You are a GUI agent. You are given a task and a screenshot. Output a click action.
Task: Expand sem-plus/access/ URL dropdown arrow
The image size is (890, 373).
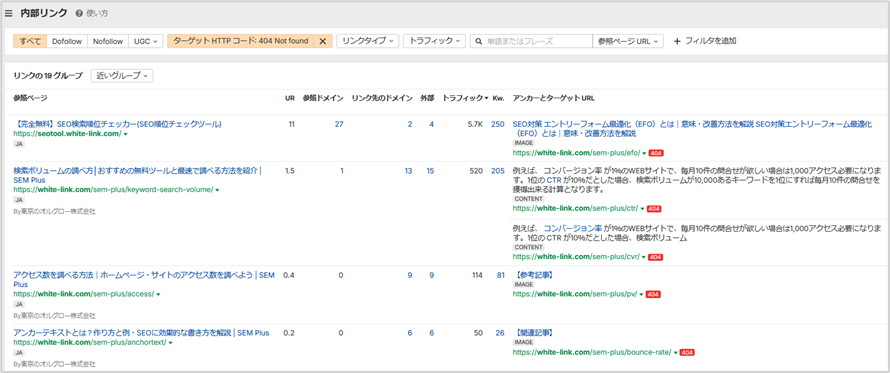[158, 295]
